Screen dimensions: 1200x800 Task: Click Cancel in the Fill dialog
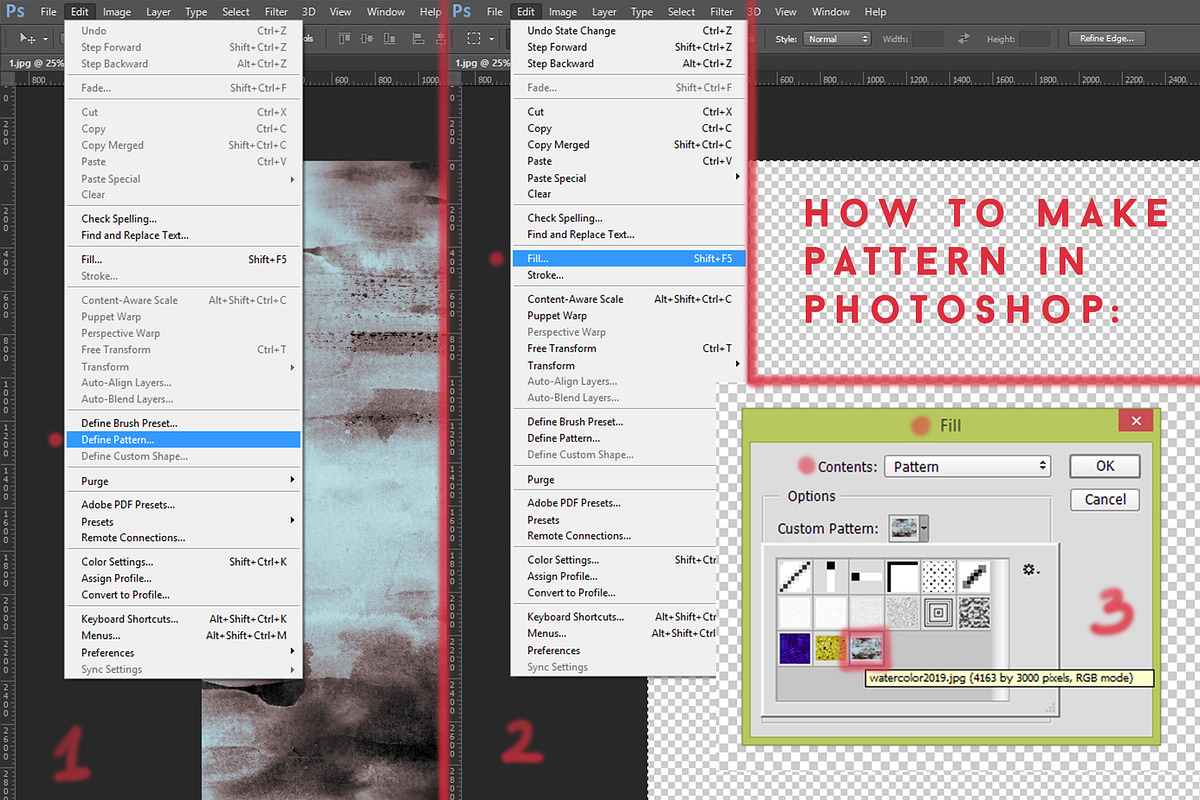point(1105,499)
